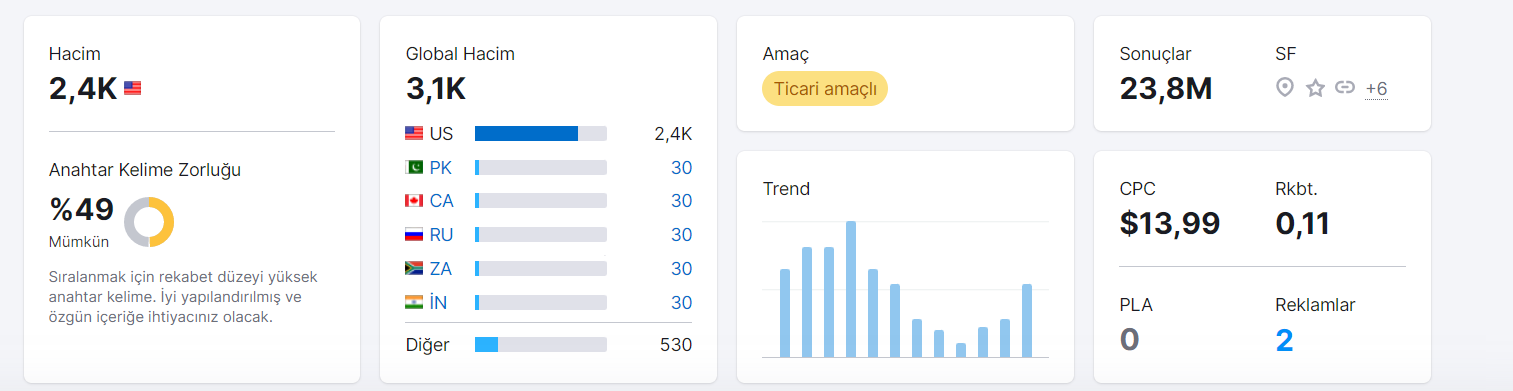Viewport: 1513px width, 391px height.
Task: Open the PK country link
Action: click(441, 168)
